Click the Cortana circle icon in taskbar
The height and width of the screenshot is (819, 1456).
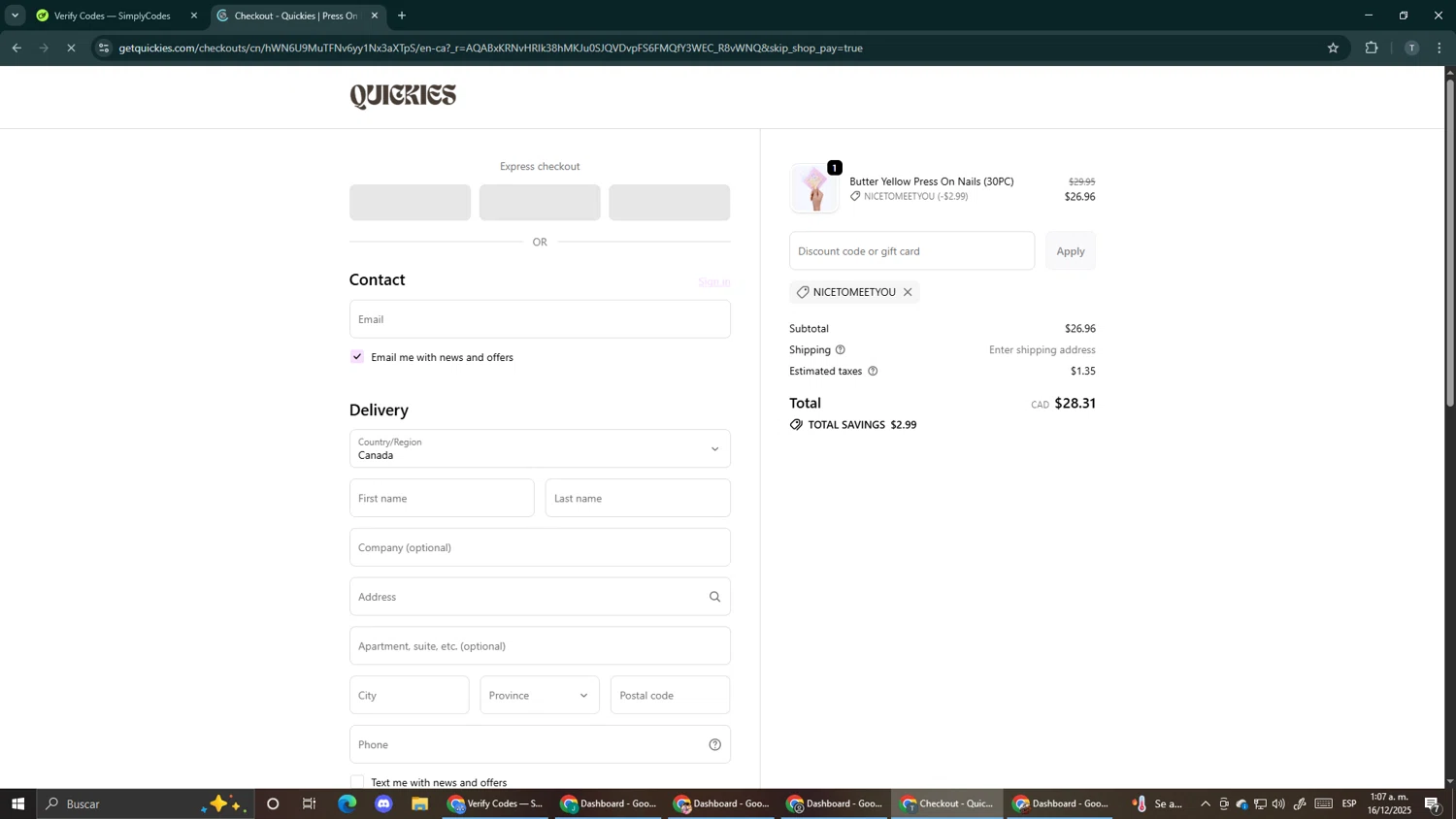(x=273, y=803)
